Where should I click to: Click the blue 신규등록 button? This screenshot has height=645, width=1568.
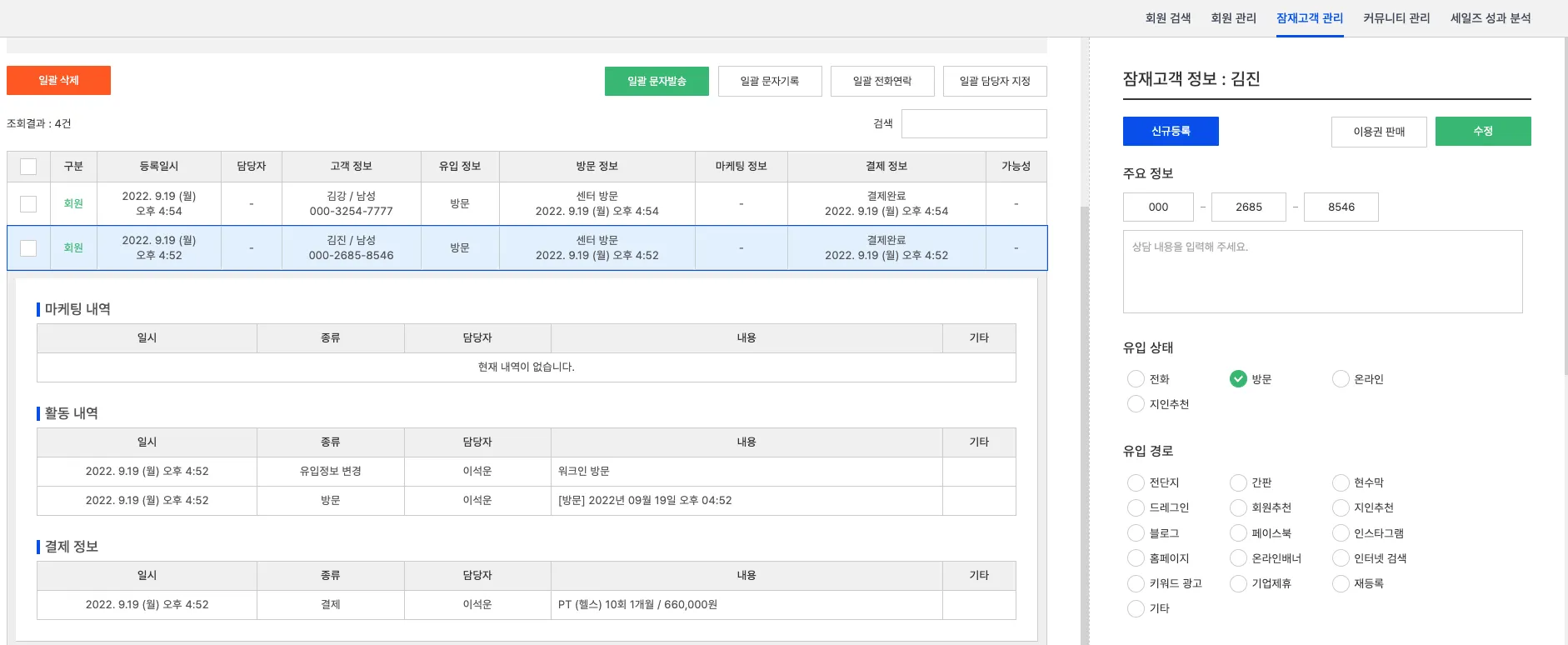tap(1171, 131)
